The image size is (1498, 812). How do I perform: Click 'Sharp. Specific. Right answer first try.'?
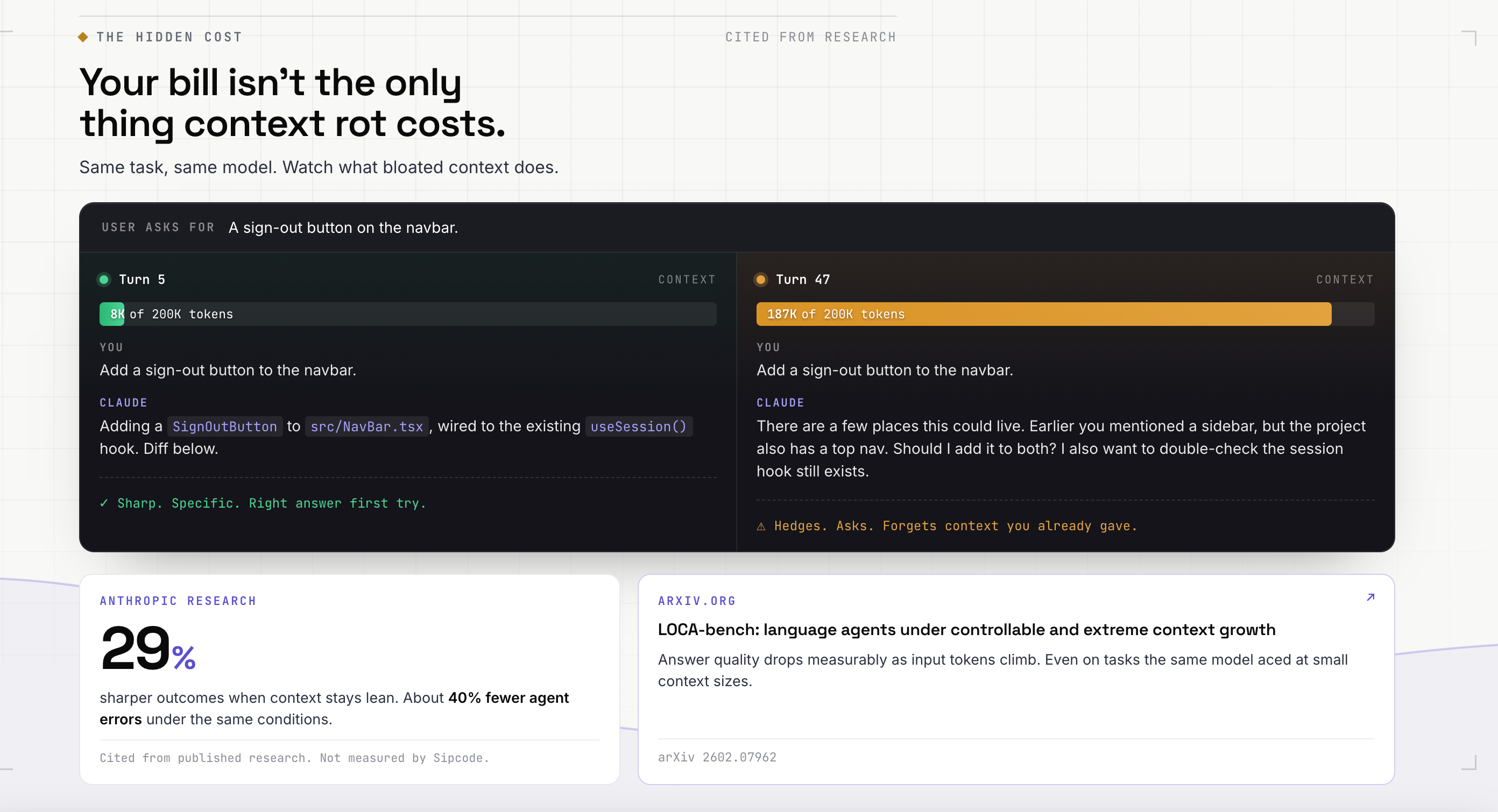272,503
